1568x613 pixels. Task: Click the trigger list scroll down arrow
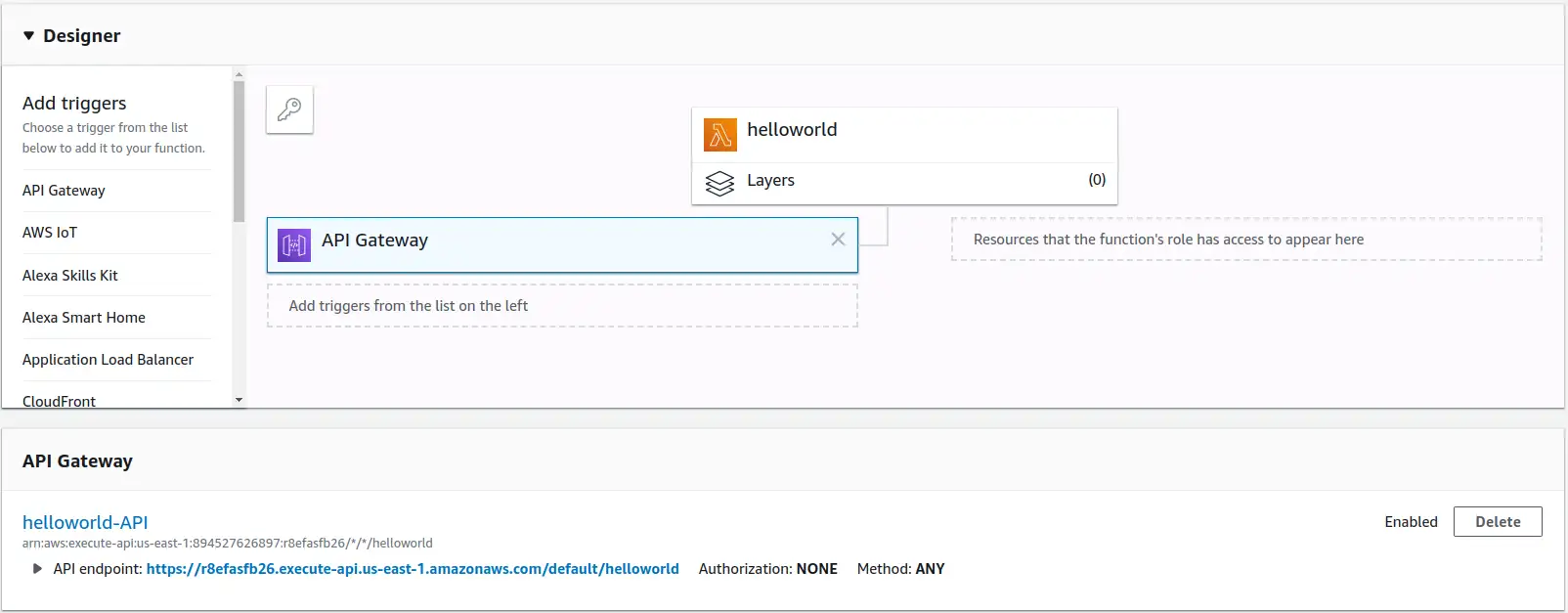(239, 400)
